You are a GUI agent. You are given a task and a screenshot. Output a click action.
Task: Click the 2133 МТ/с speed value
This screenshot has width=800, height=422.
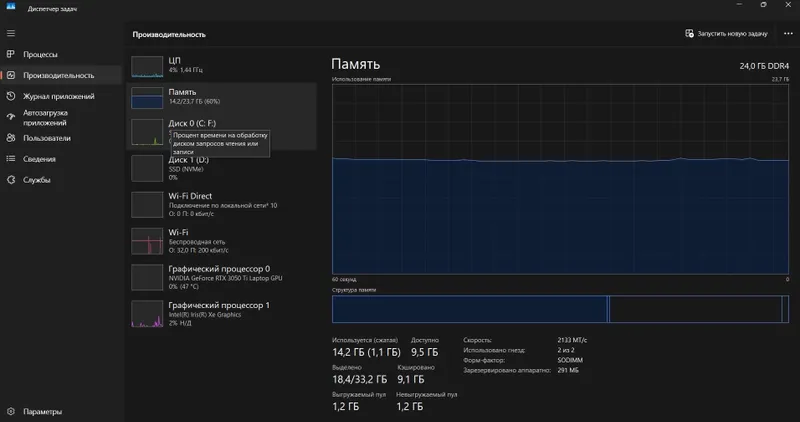point(572,340)
